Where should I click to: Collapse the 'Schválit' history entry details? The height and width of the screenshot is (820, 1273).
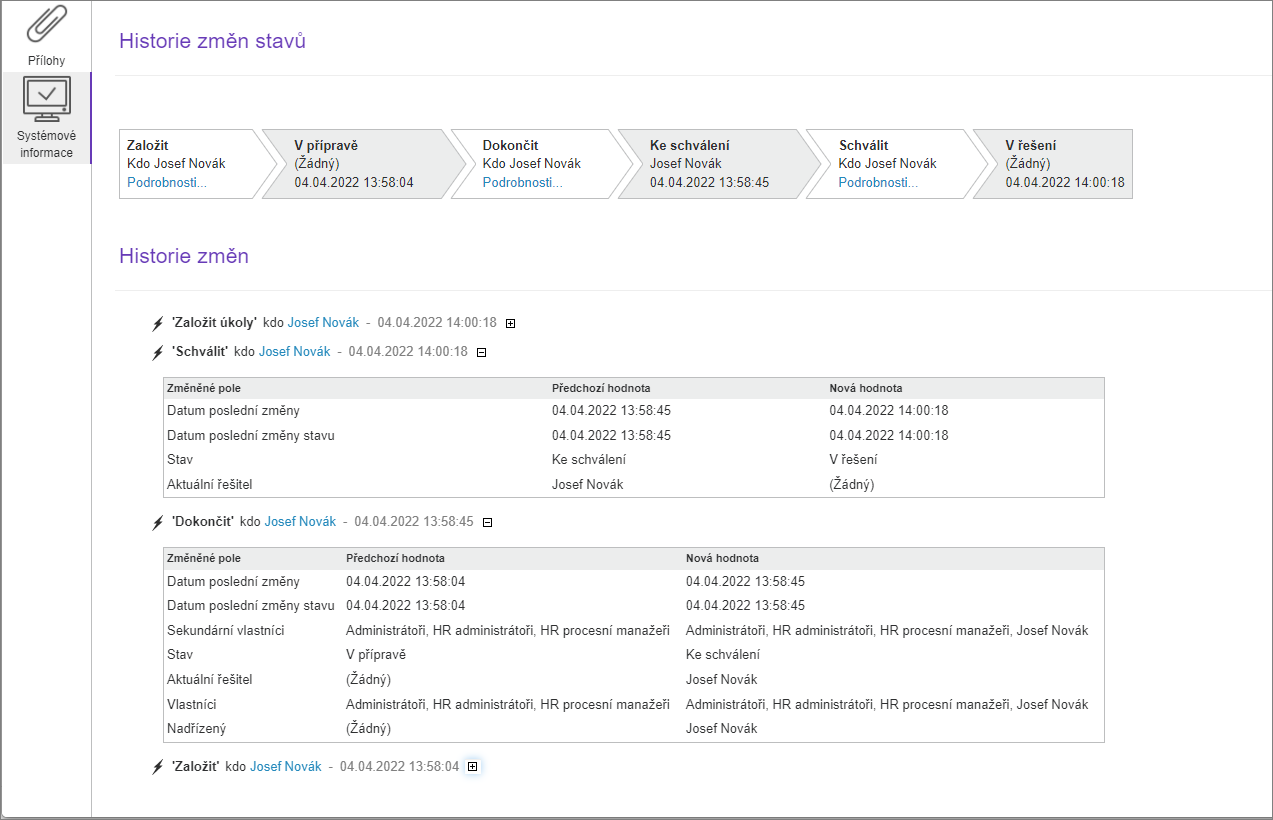tap(481, 352)
